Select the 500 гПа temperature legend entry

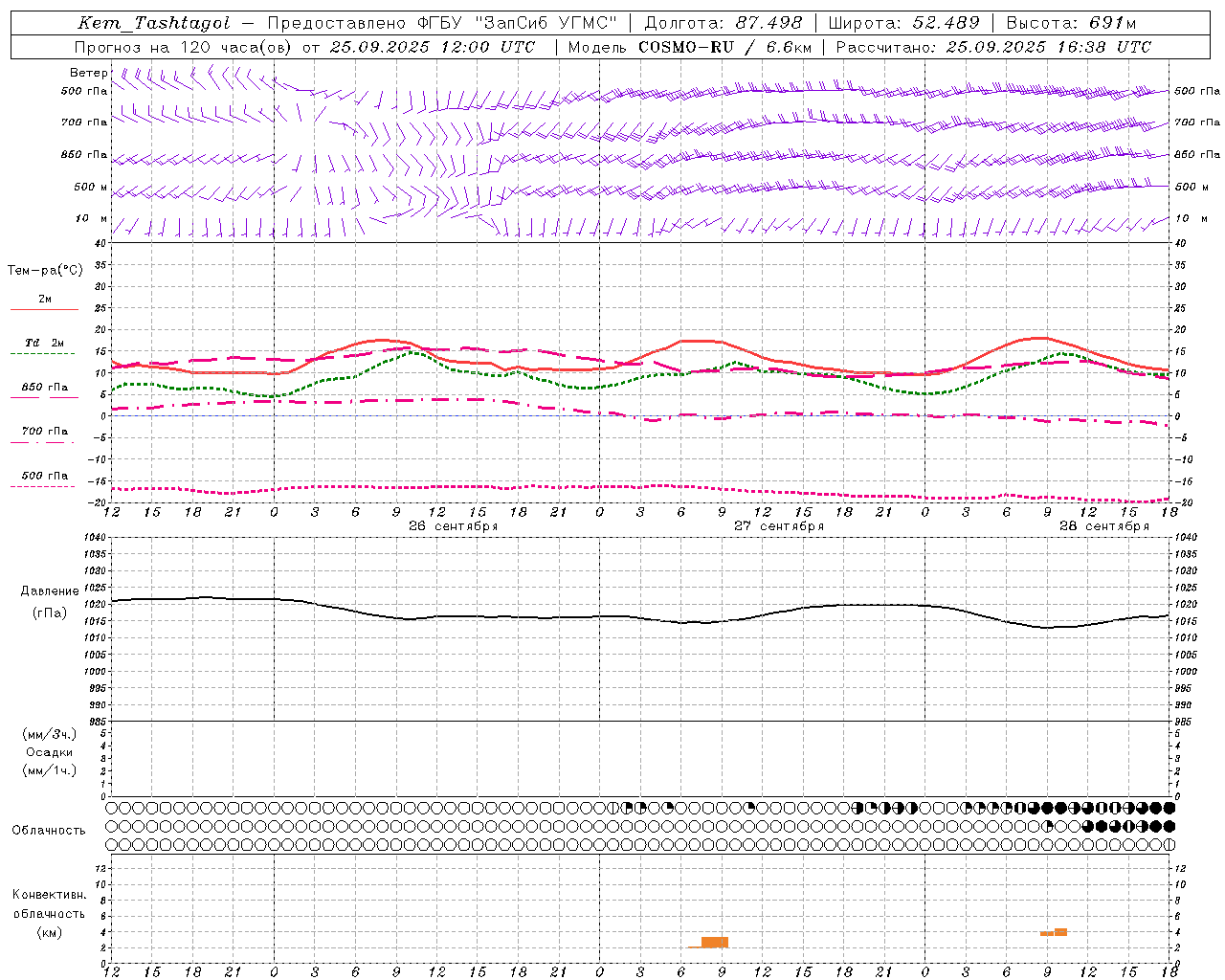click(x=45, y=476)
